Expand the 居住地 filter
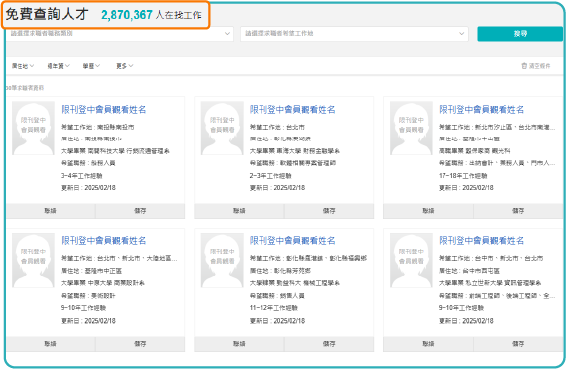The width and height of the screenshot is (566, 369). [23, 66]
